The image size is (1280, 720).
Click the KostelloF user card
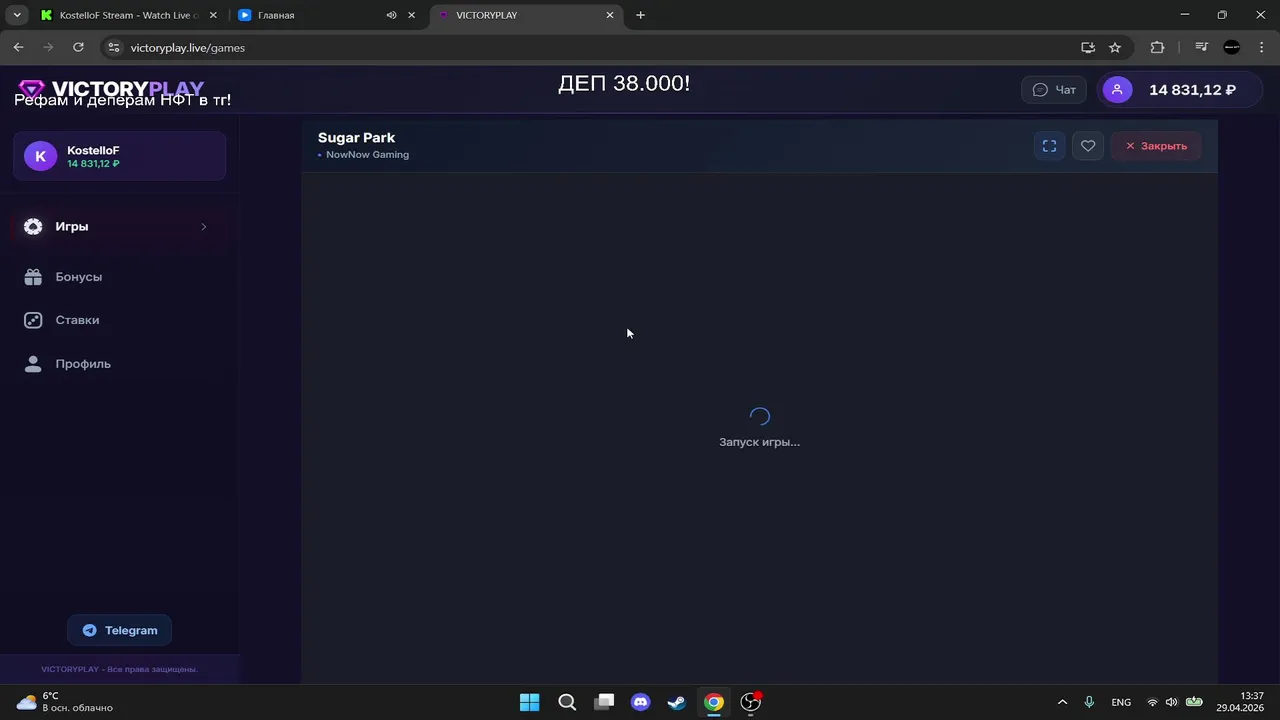[x=119, y=156]
